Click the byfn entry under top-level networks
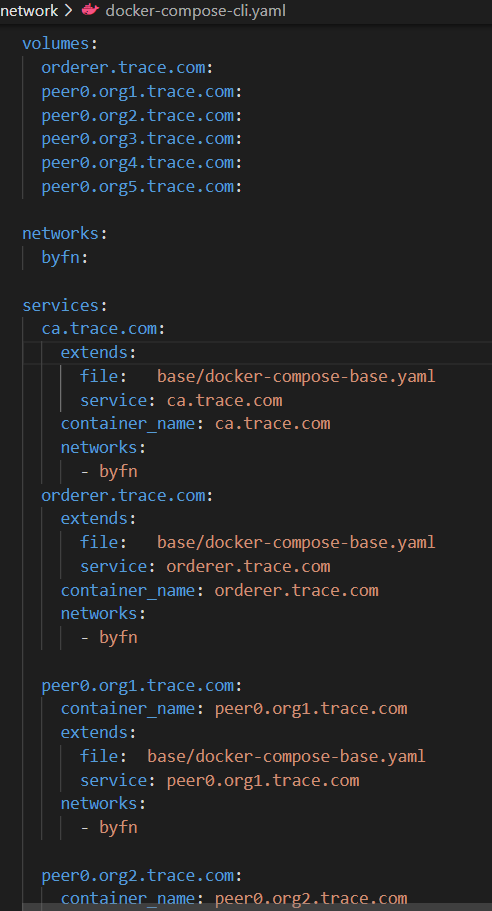This screenshot has height=911, width=492. tap(60, 257)
